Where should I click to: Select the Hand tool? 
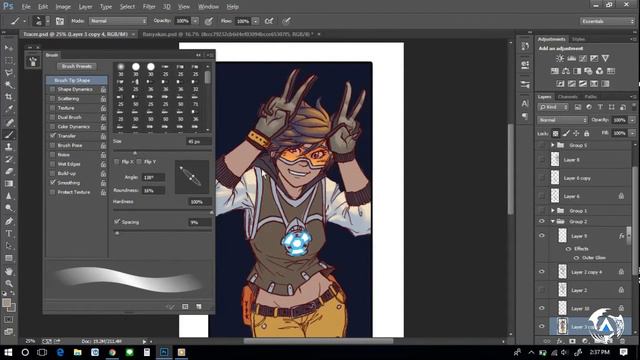coord(9,271)
